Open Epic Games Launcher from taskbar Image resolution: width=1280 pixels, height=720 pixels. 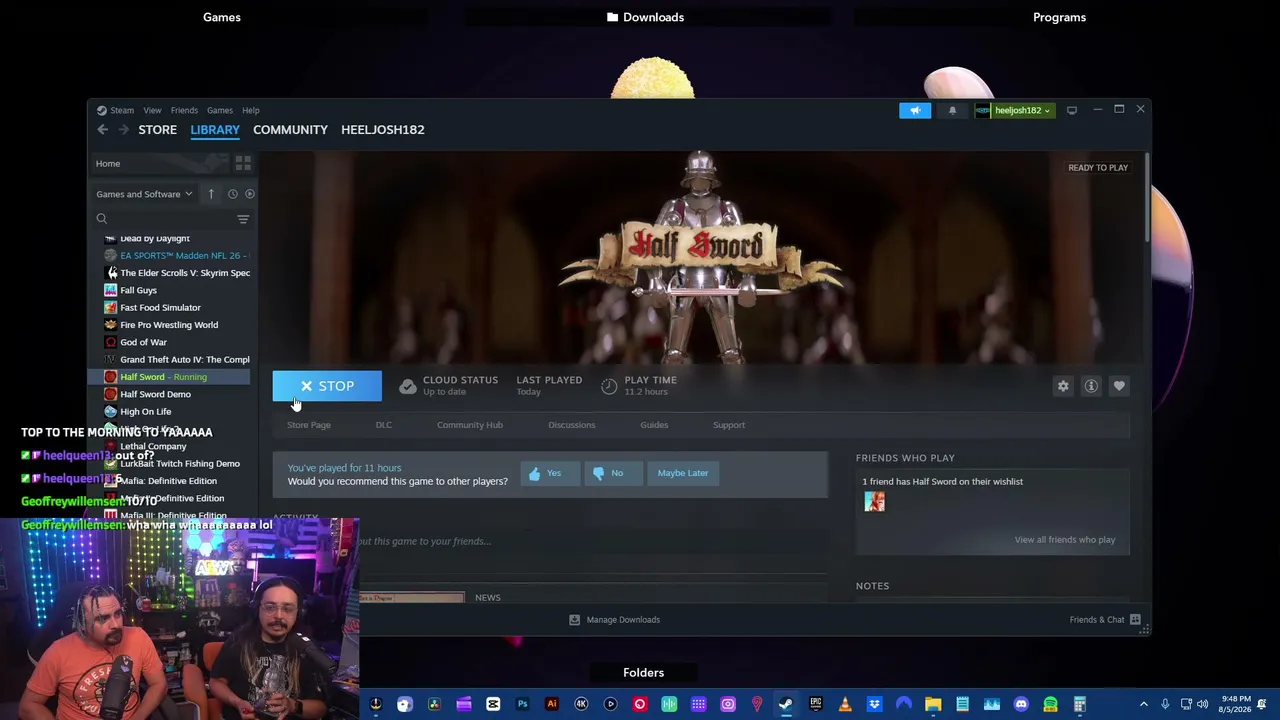click(x=816, y=704)
